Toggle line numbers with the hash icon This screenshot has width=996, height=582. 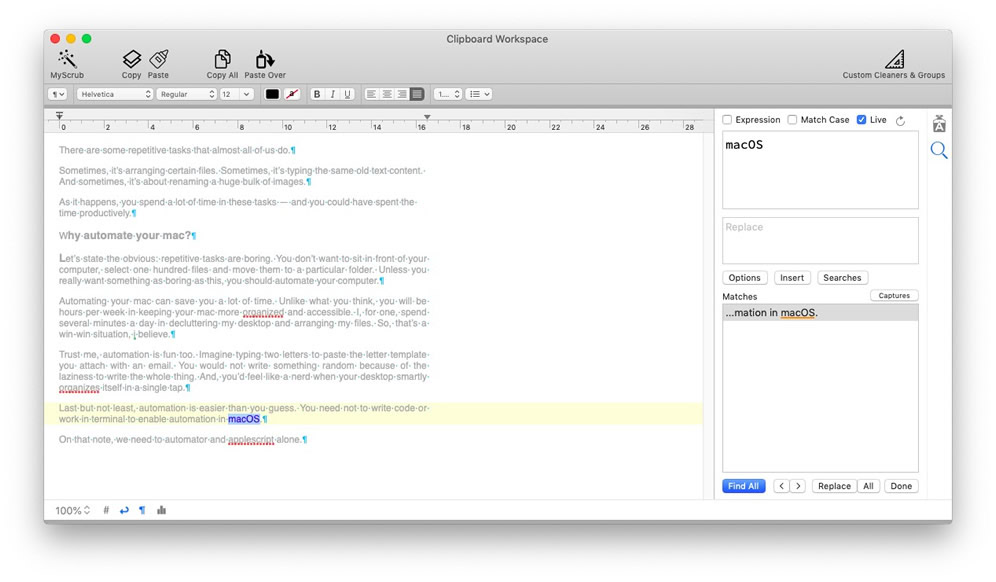point(106,510)
